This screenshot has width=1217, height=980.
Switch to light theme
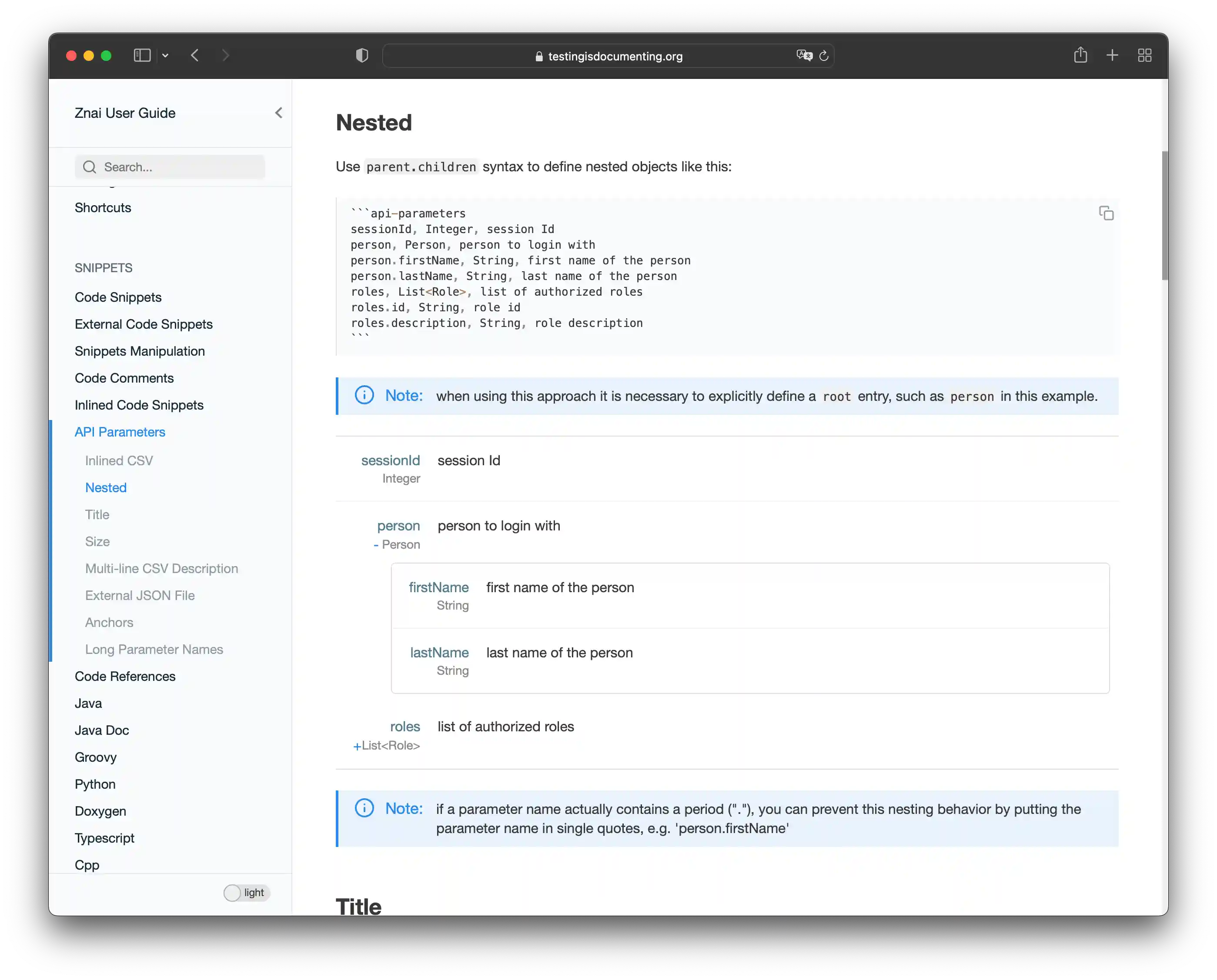(x=246, y=893)
